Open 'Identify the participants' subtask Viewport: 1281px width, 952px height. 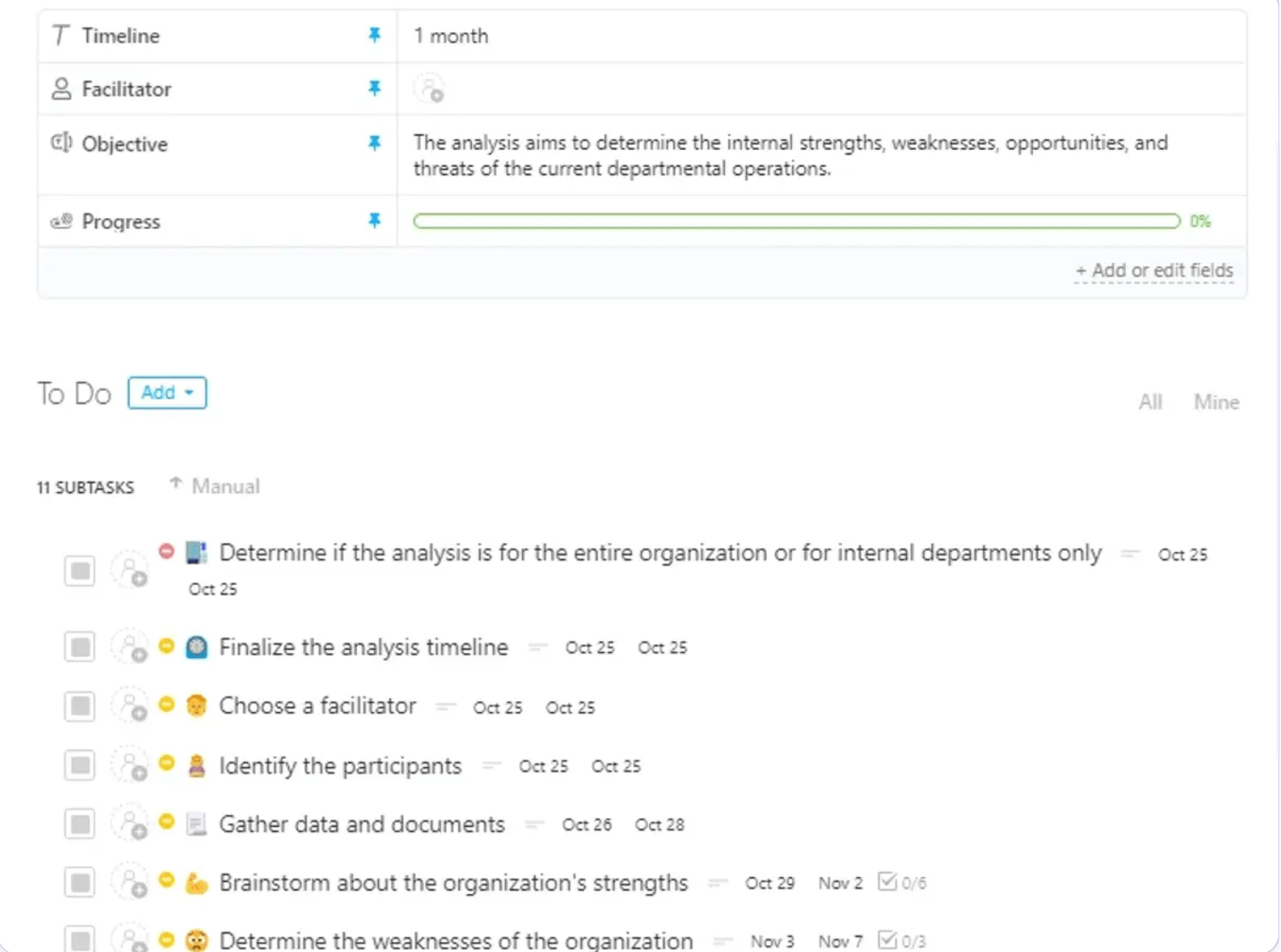click(x=341, y=766)
